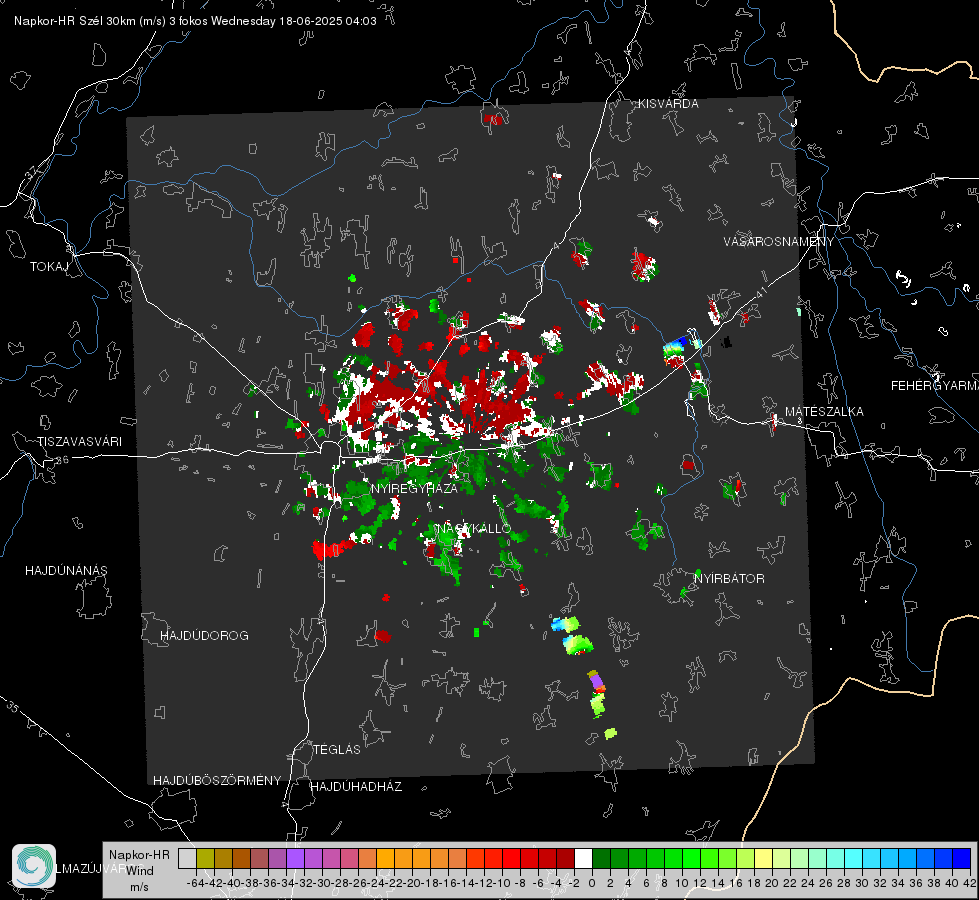The image size is (979, 900).
Task: Click the TOKAJ city label
Action: 49,267
